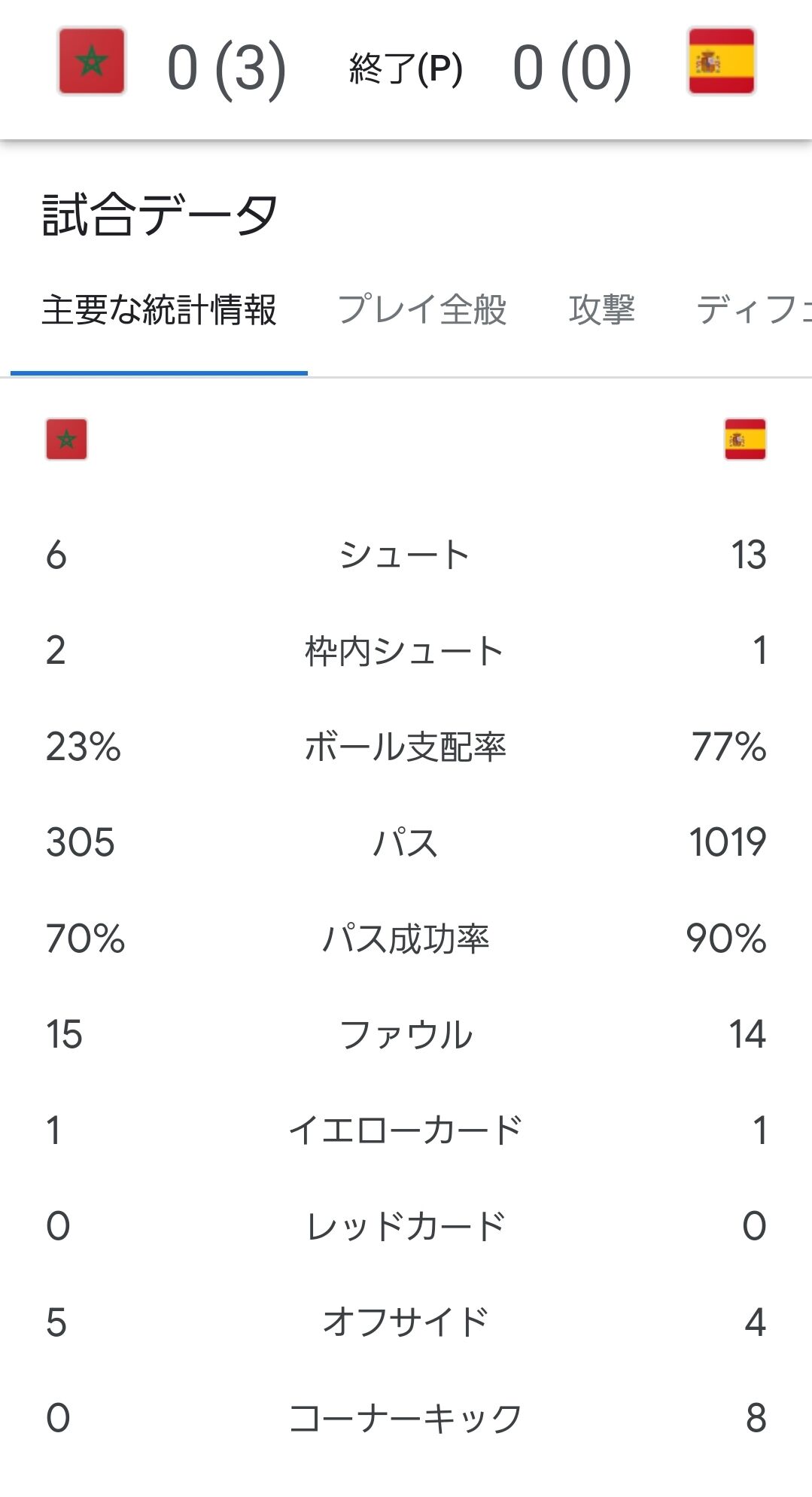Tap the イエローカード stat label
This screenshot has height=1497, width=812.
click(x=405, y=1130)
